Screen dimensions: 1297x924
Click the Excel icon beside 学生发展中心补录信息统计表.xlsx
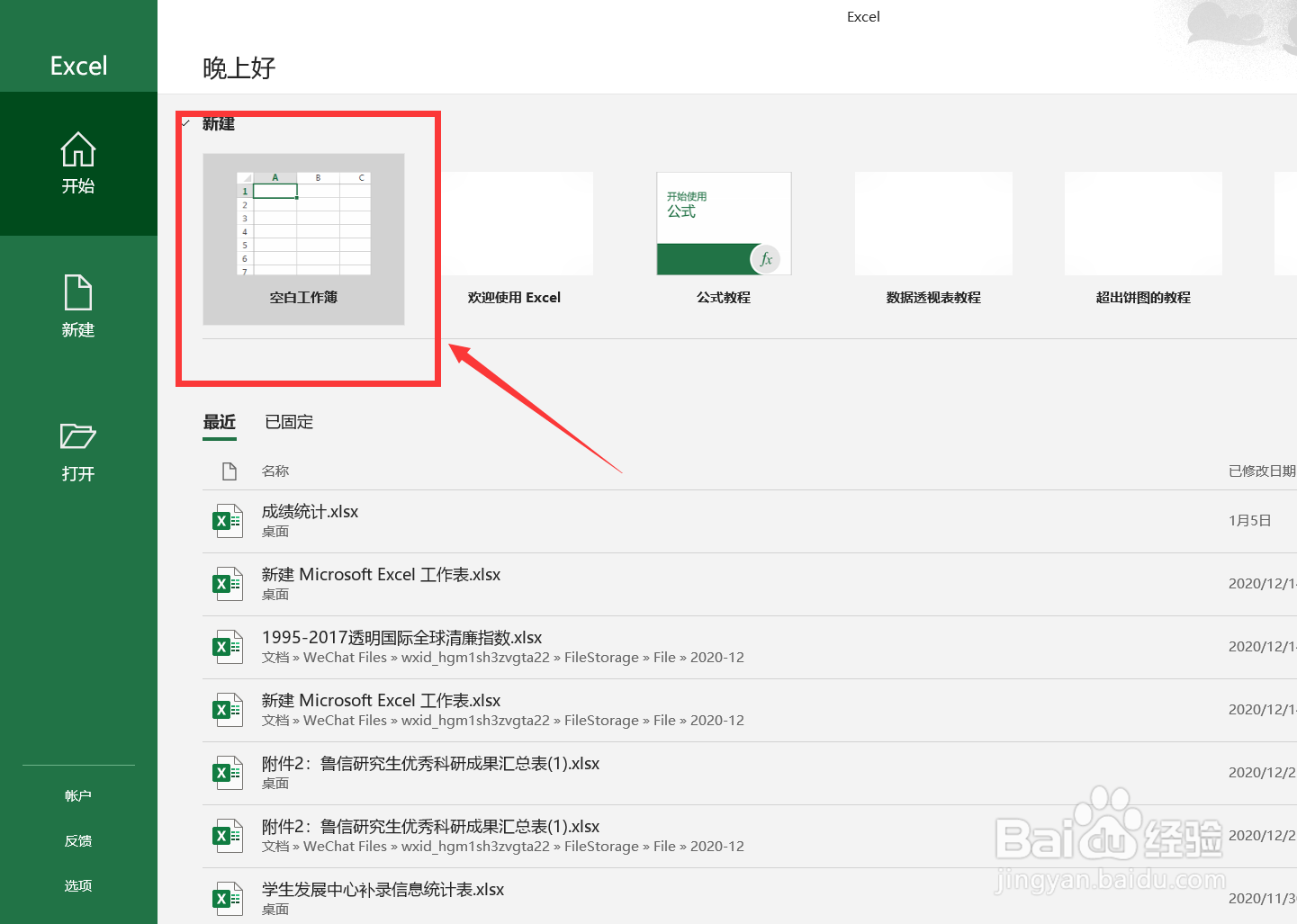228,898
